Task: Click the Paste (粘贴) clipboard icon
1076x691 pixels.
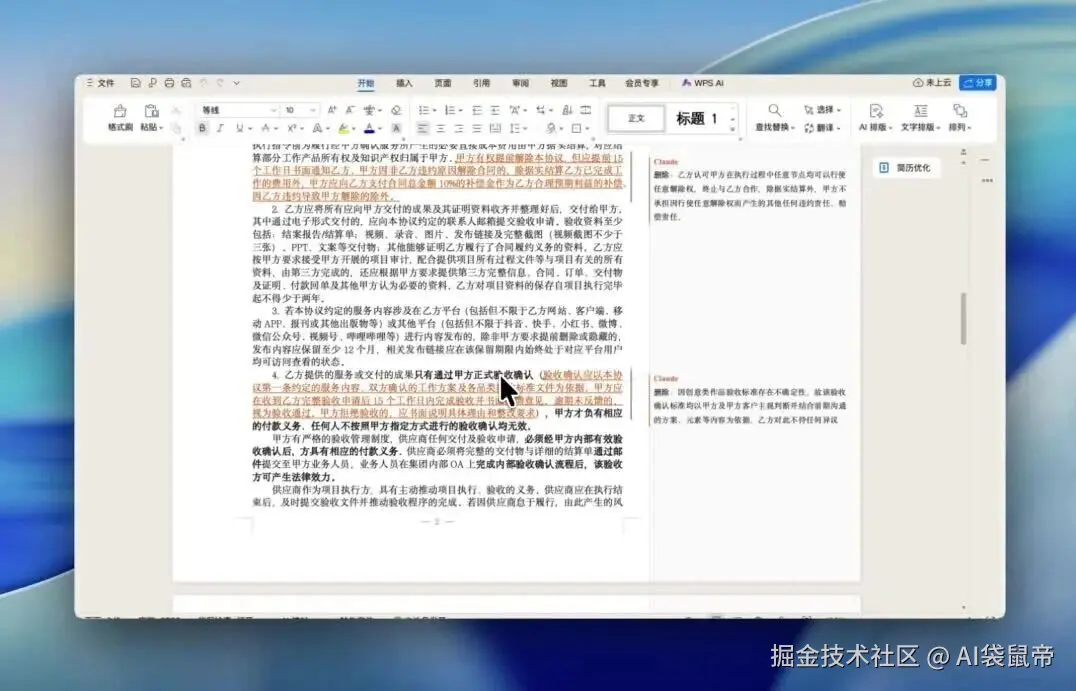Action: tap(152, 111)
